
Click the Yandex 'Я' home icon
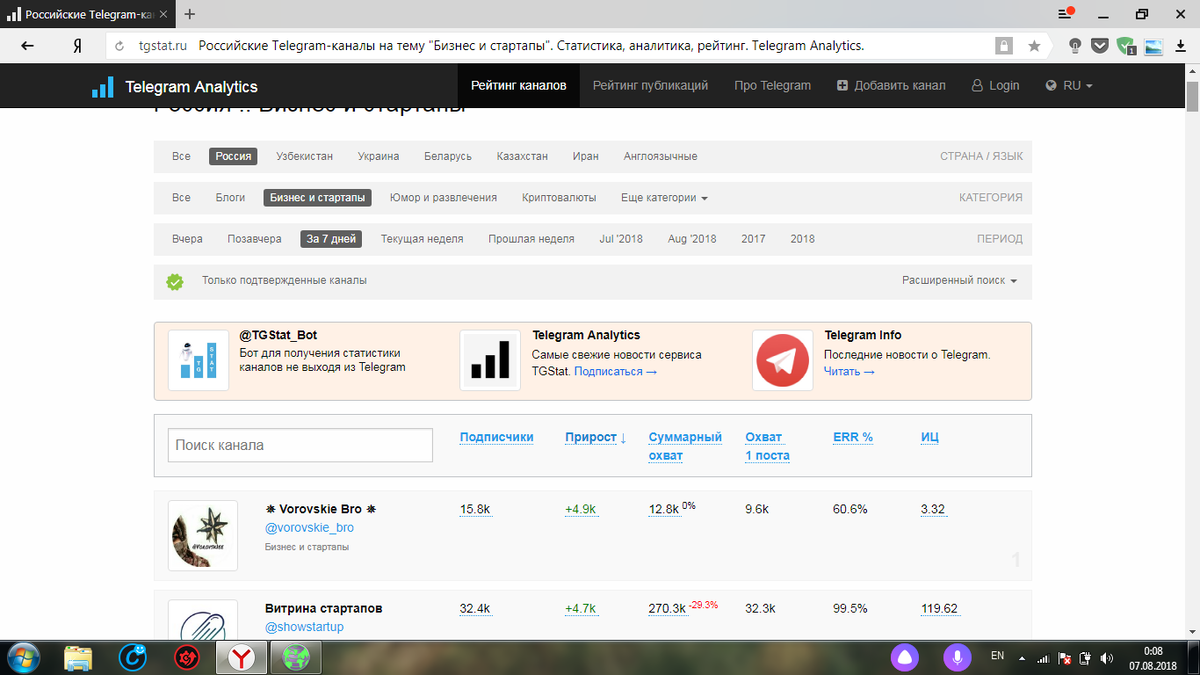pos(77,46)
